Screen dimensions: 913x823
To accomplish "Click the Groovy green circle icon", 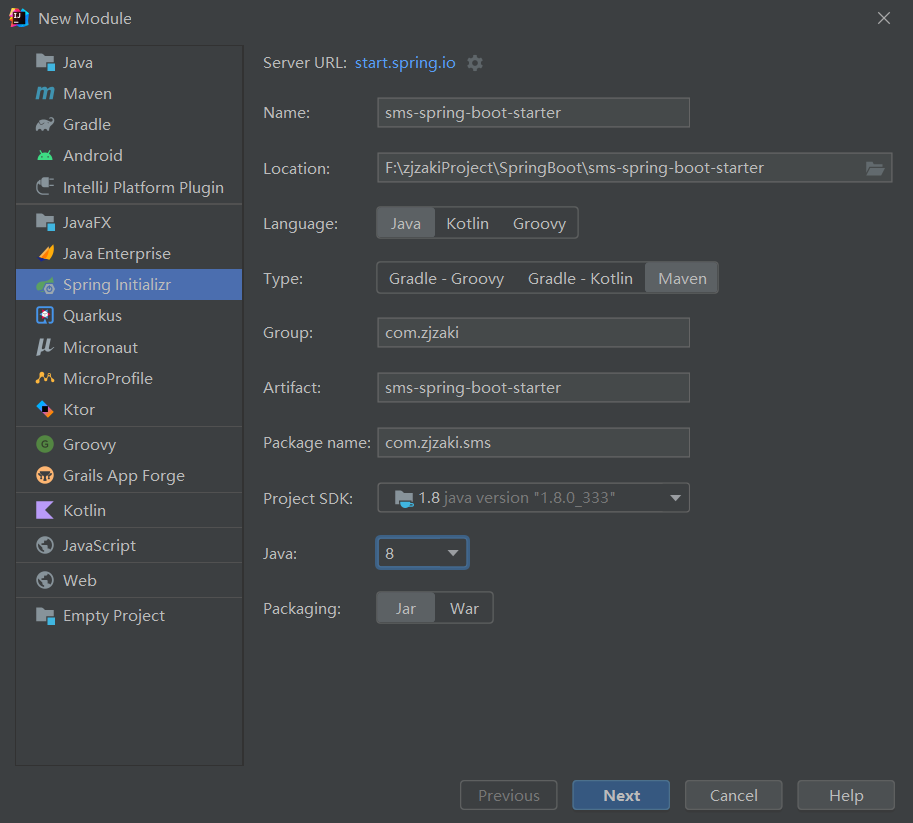I will click(45, 444).
